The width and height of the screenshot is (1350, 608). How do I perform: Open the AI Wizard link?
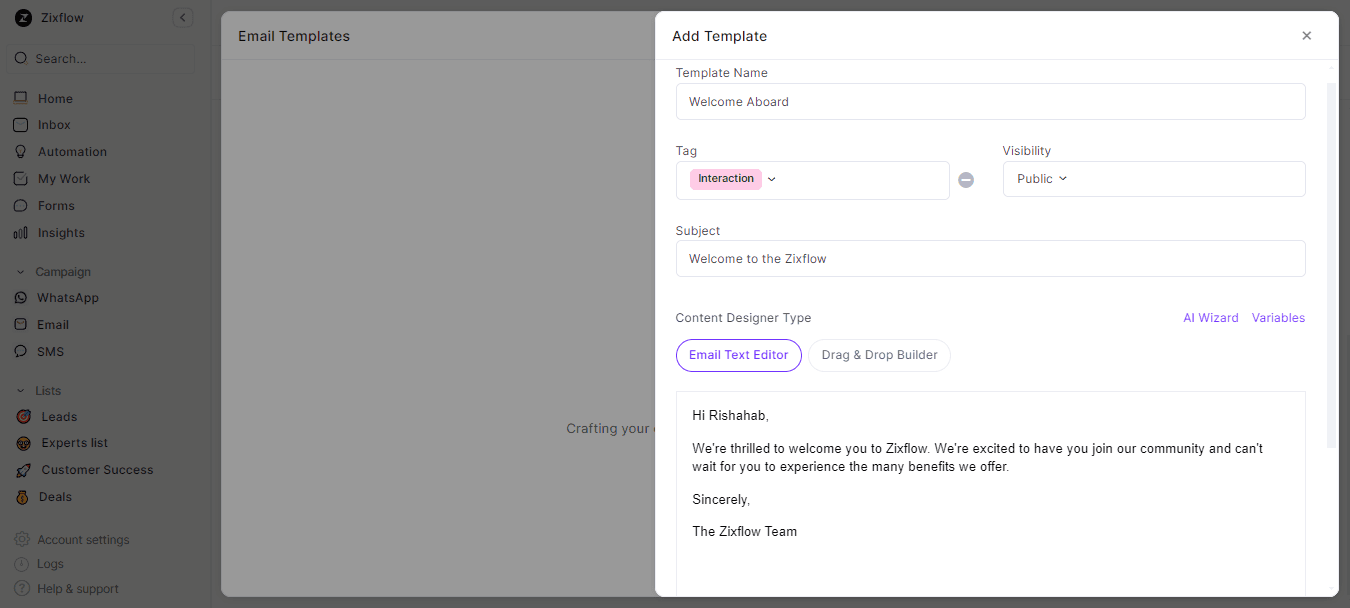click(x=1210, y=318)
